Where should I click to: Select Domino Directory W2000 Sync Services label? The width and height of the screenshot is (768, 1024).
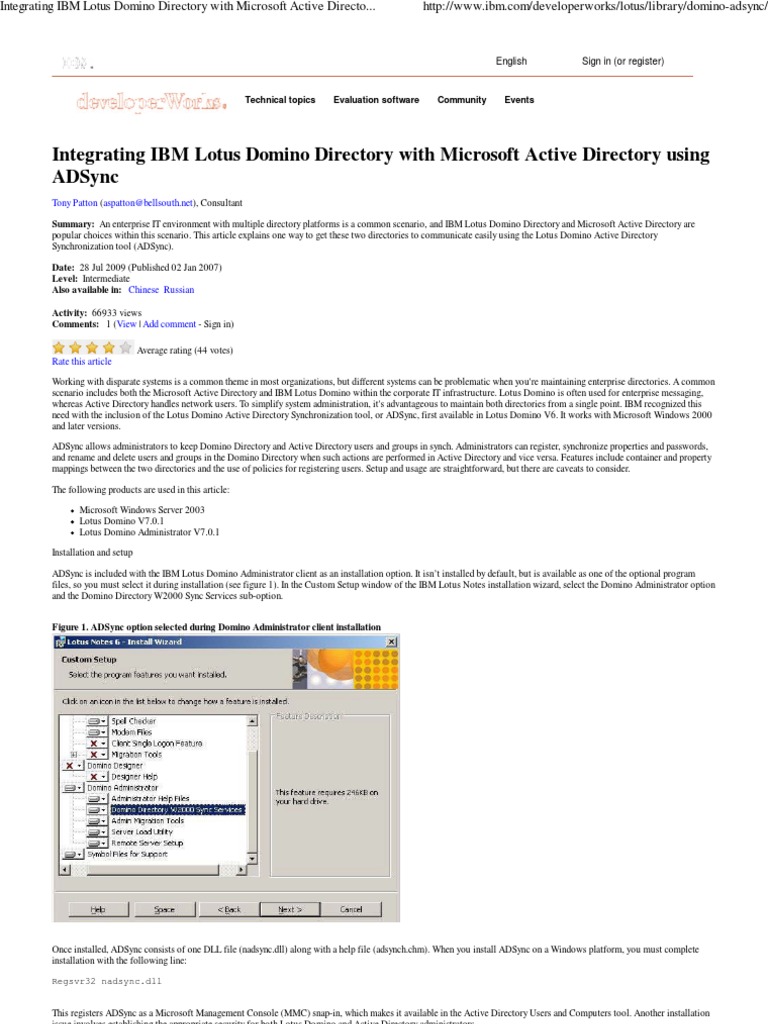(x=177, y=810)
